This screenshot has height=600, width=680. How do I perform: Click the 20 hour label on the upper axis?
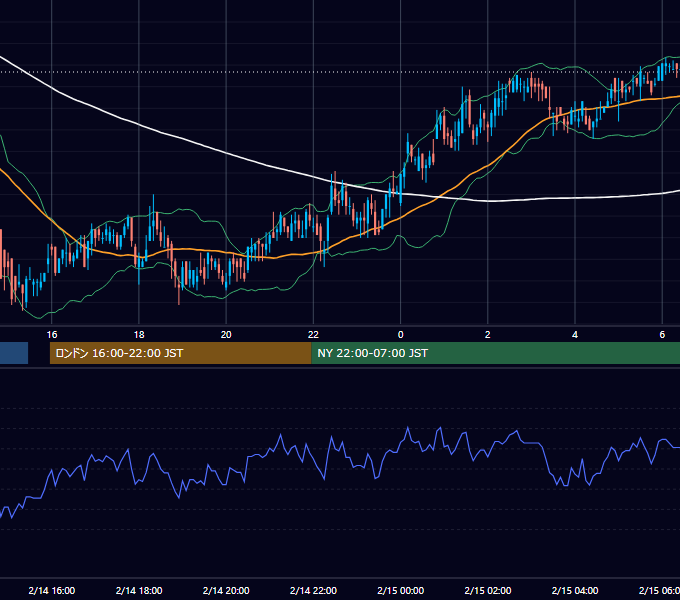(x=226, y=335)
